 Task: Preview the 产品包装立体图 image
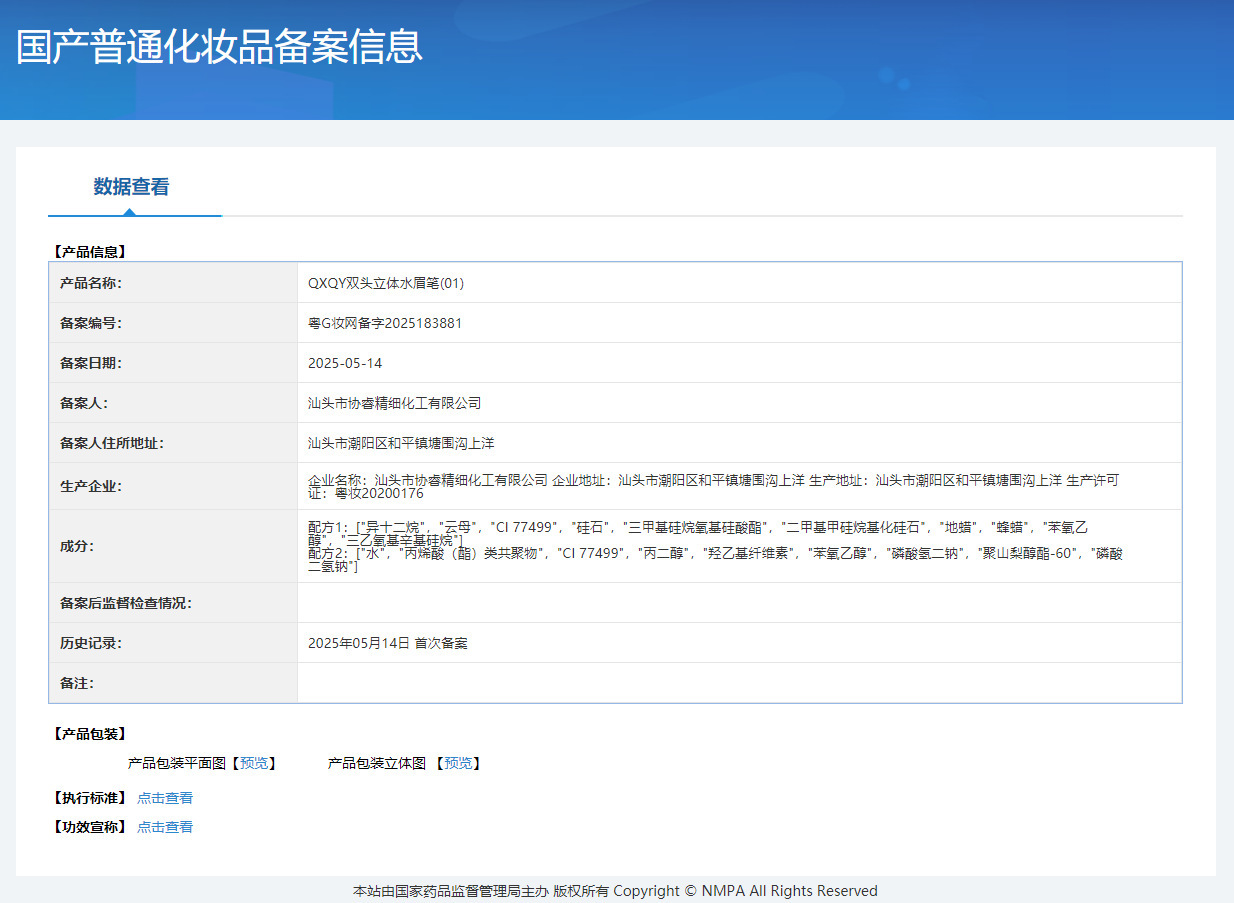click(458, 763)
